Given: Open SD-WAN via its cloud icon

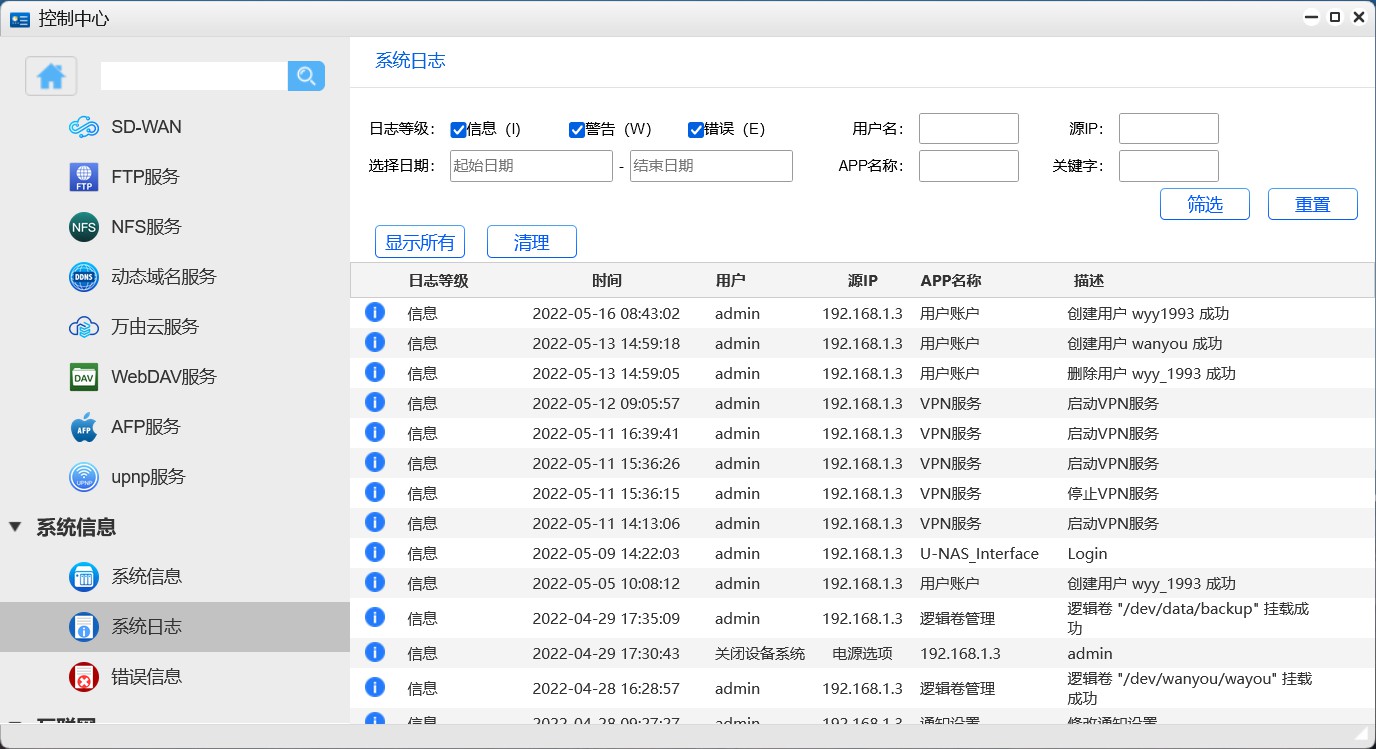Looking at the screenshot, I should point(84,127).
